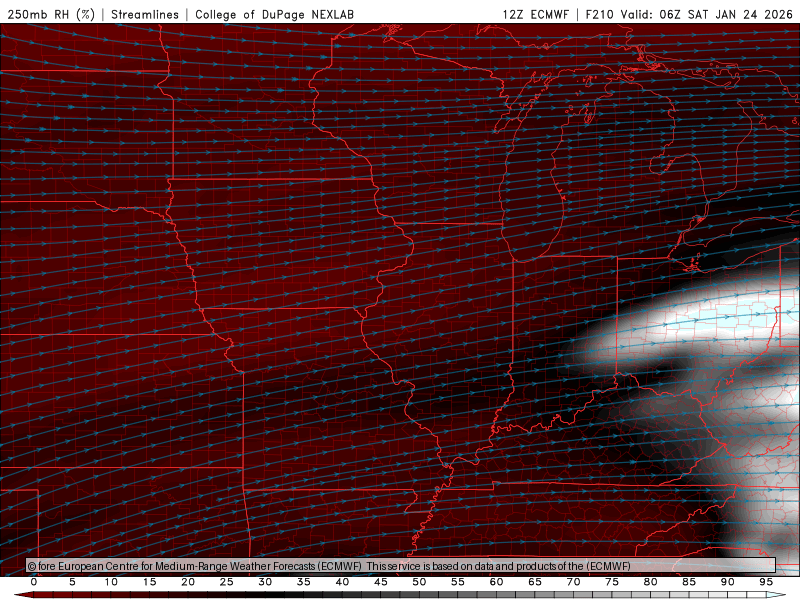
Task: Select the 'F210' forecast hour label
Action: (599, 14)
